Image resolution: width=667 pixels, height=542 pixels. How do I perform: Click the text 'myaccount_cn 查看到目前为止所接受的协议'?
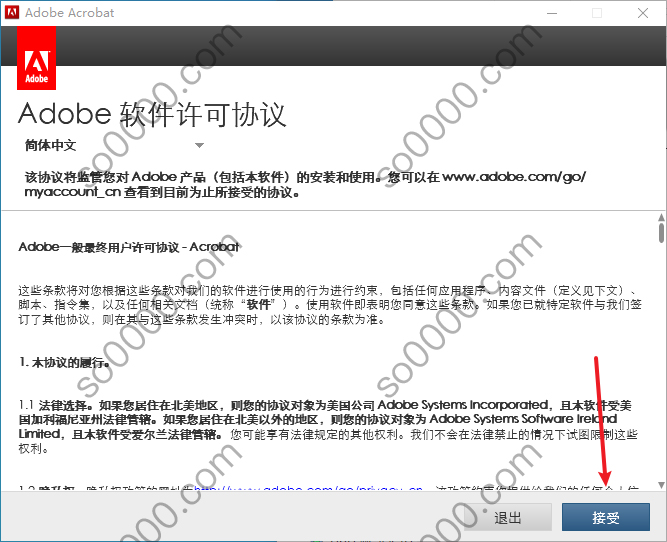tap(162, 192)
